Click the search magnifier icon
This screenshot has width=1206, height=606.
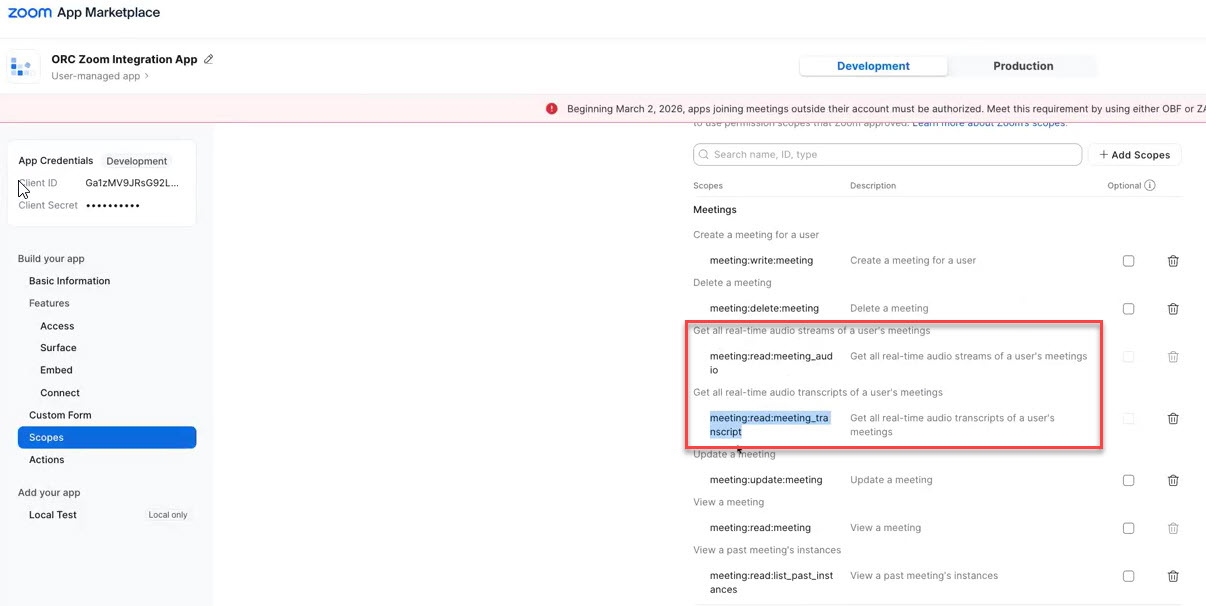705,155
